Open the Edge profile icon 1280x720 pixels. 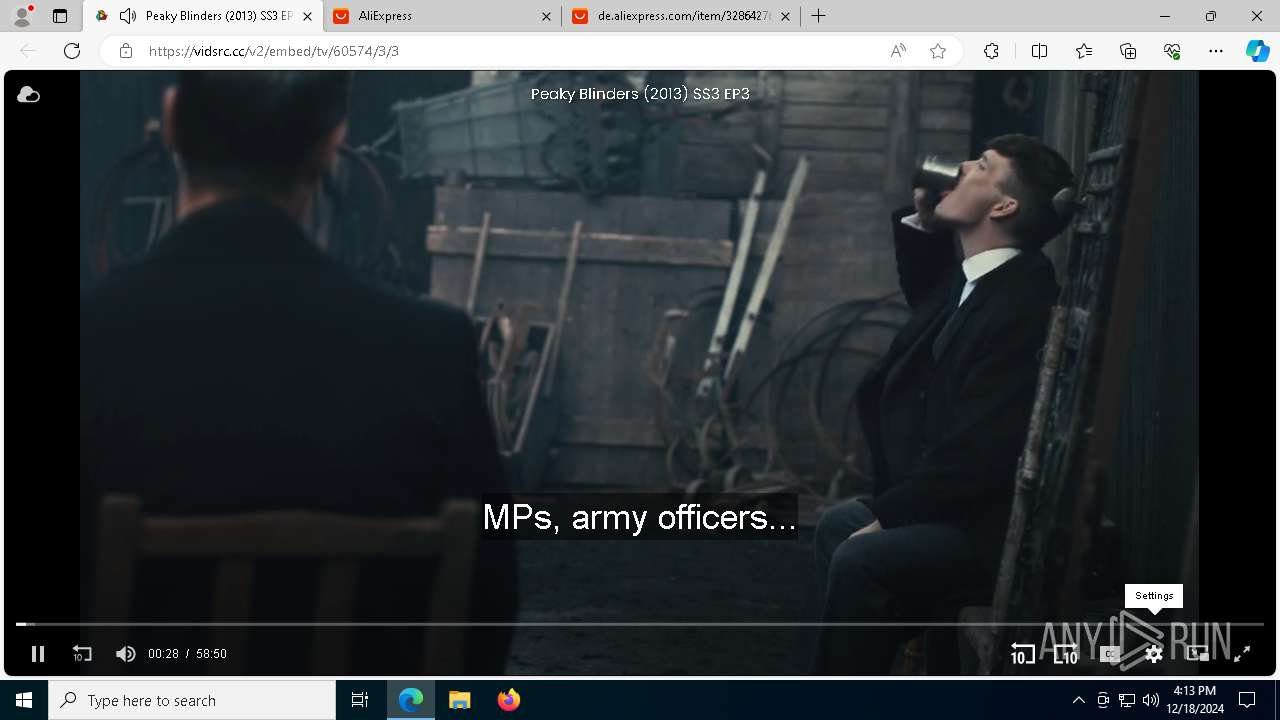(x=22, y=16)
